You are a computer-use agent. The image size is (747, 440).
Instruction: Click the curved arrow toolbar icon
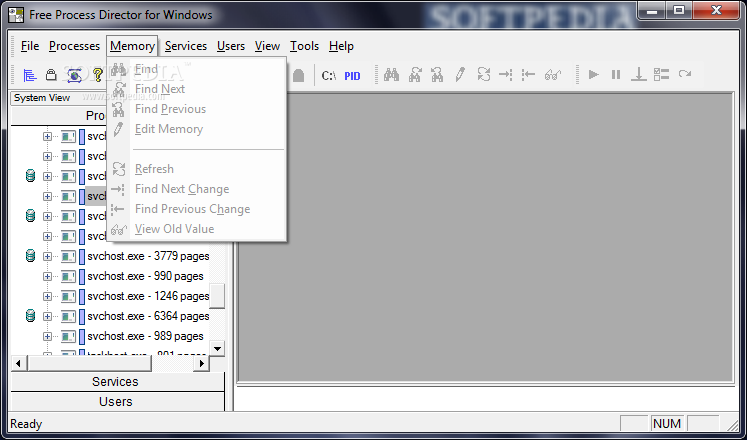(685, 74)
